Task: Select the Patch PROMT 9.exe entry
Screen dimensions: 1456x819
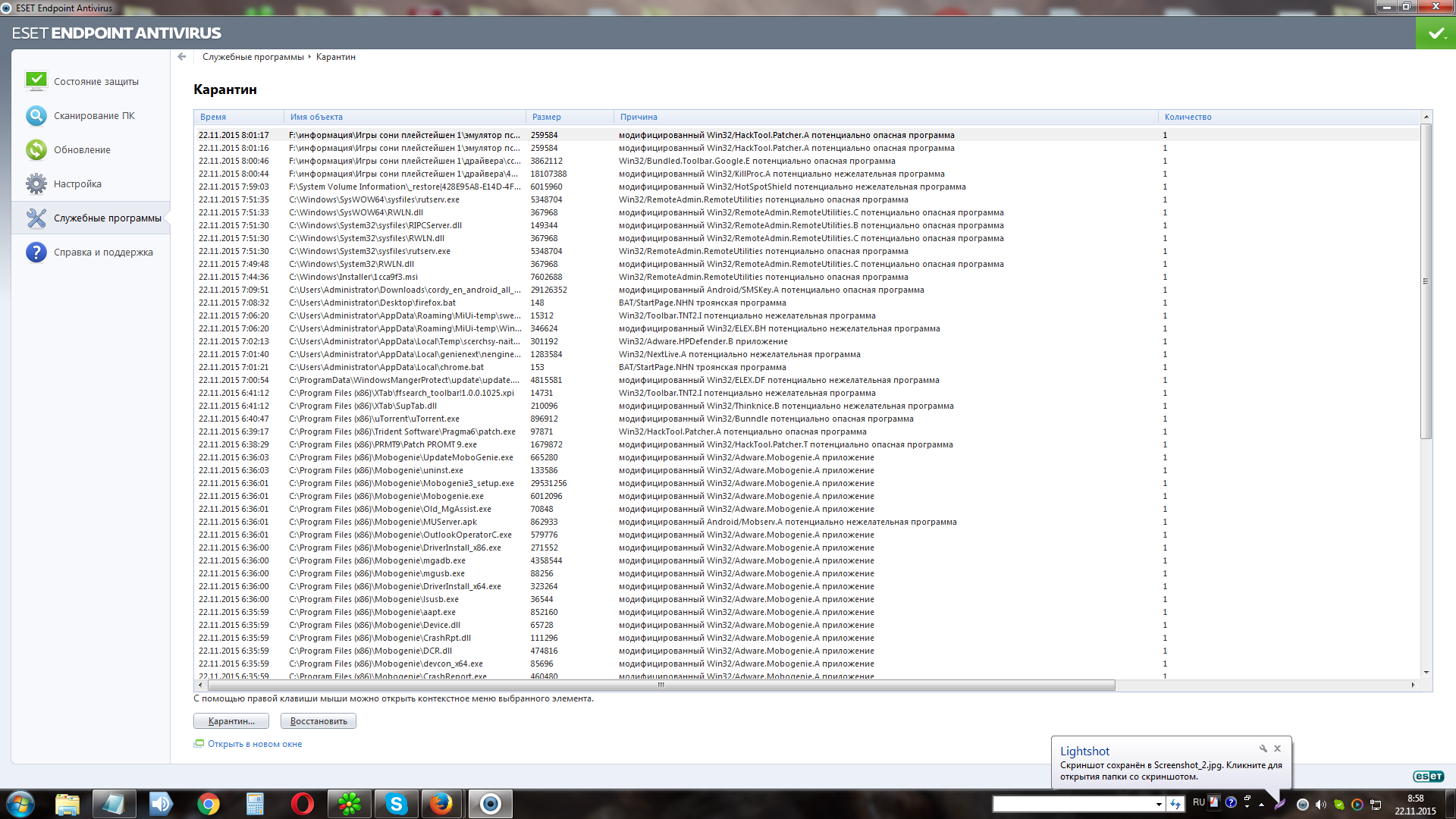Action: pyautogui.click(x=807, y=444)
